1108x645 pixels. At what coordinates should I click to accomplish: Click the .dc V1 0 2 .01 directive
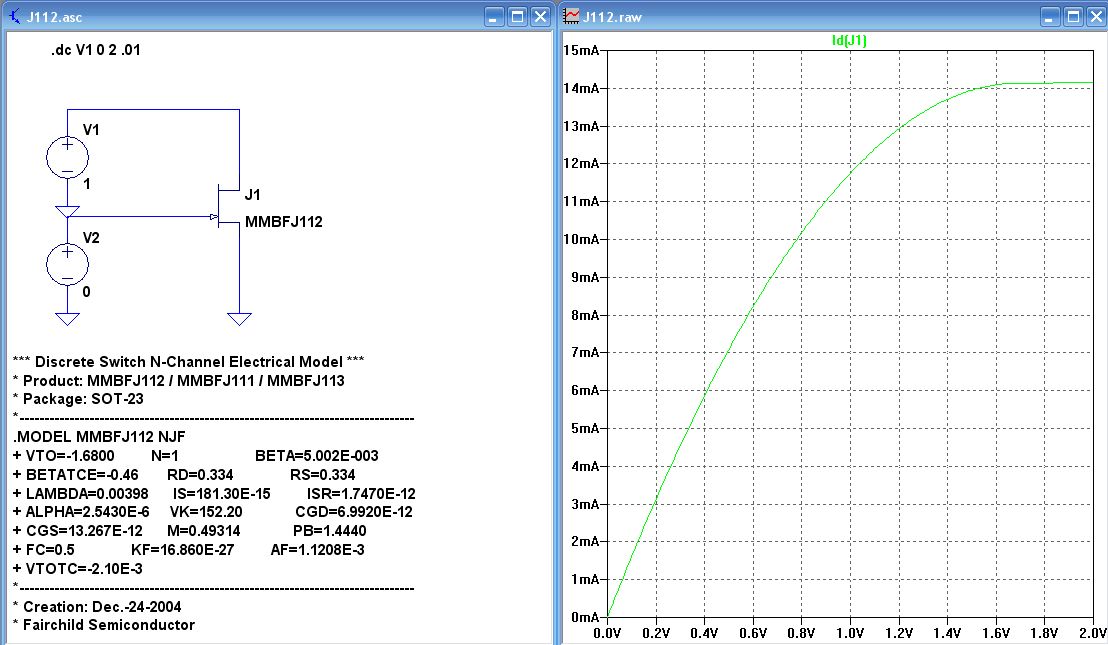click(x=95, y=50)
